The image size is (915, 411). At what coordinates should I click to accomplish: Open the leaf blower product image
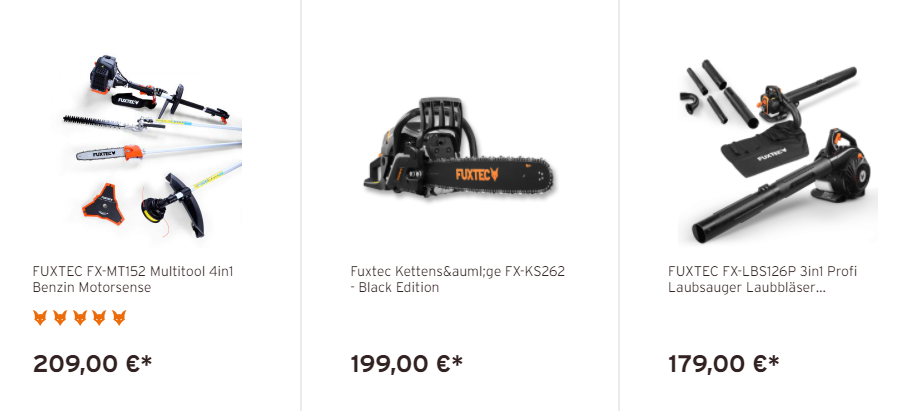point(777,148)
